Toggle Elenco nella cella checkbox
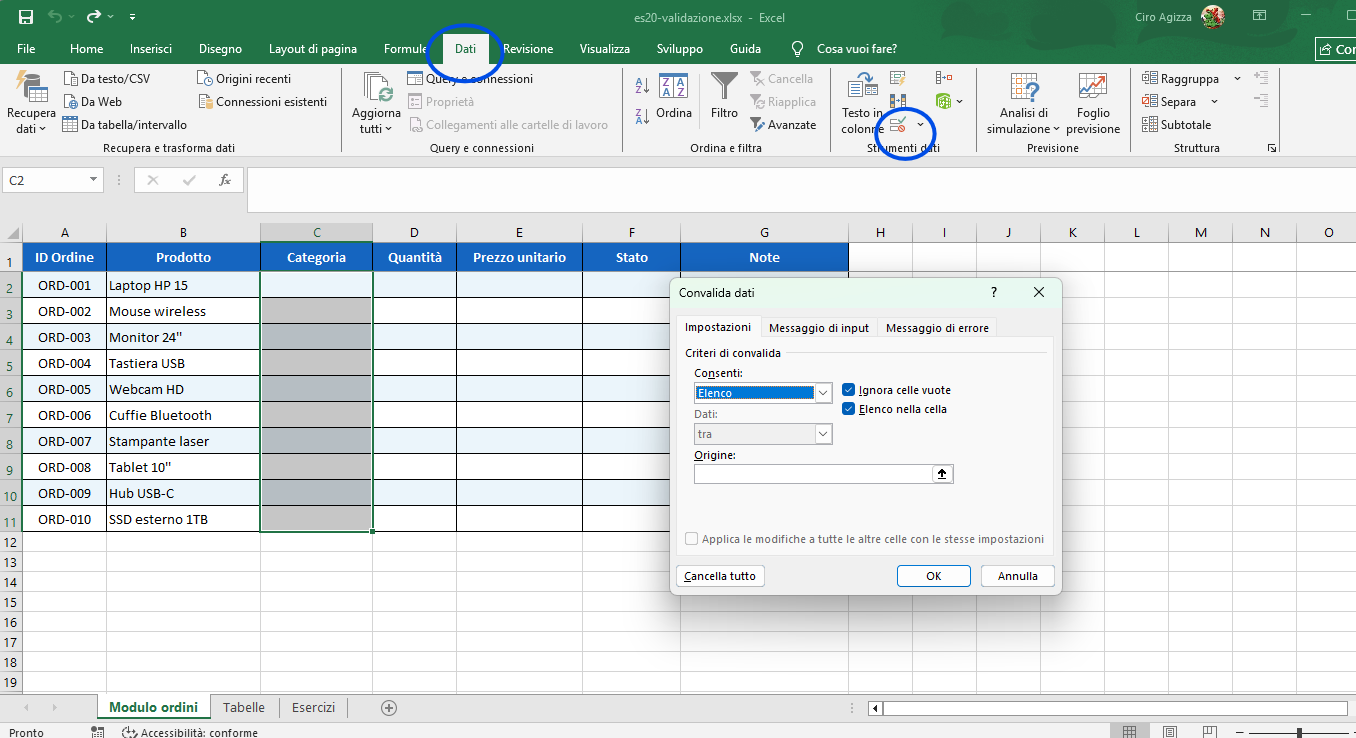This screenshot has width=1356, height=738. 849,409
